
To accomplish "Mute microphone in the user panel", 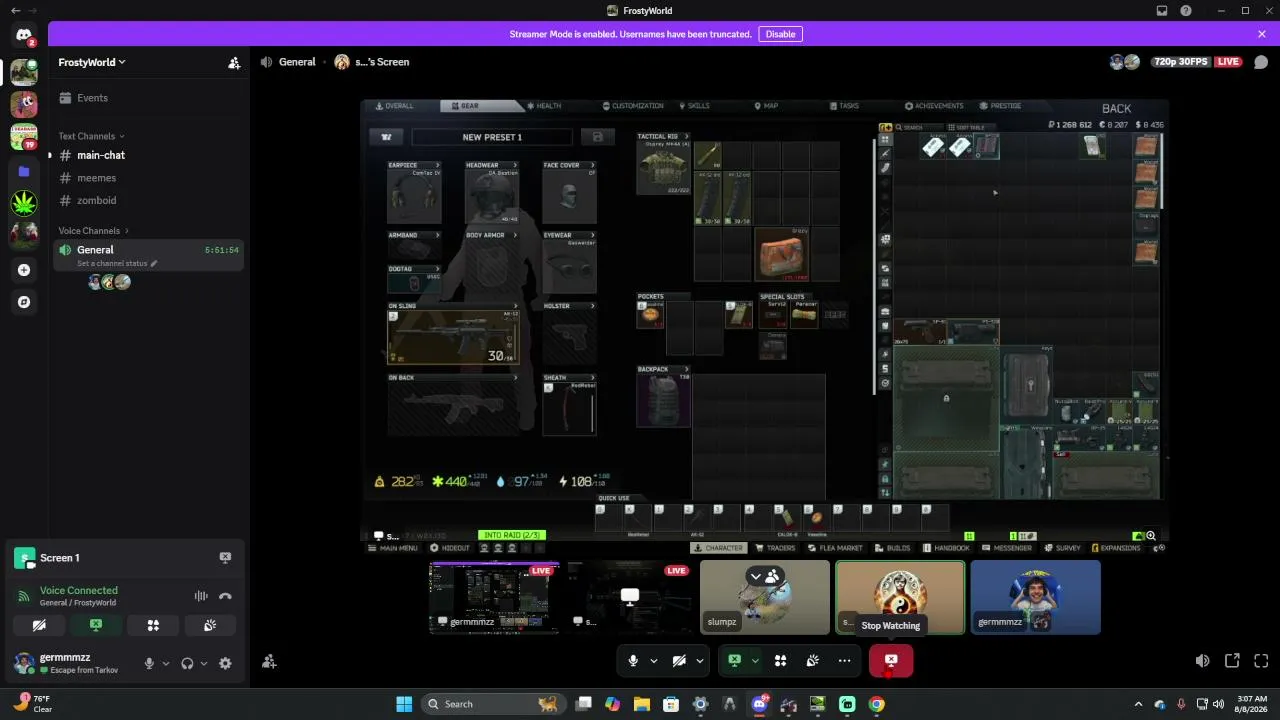I will pos(150,663).
